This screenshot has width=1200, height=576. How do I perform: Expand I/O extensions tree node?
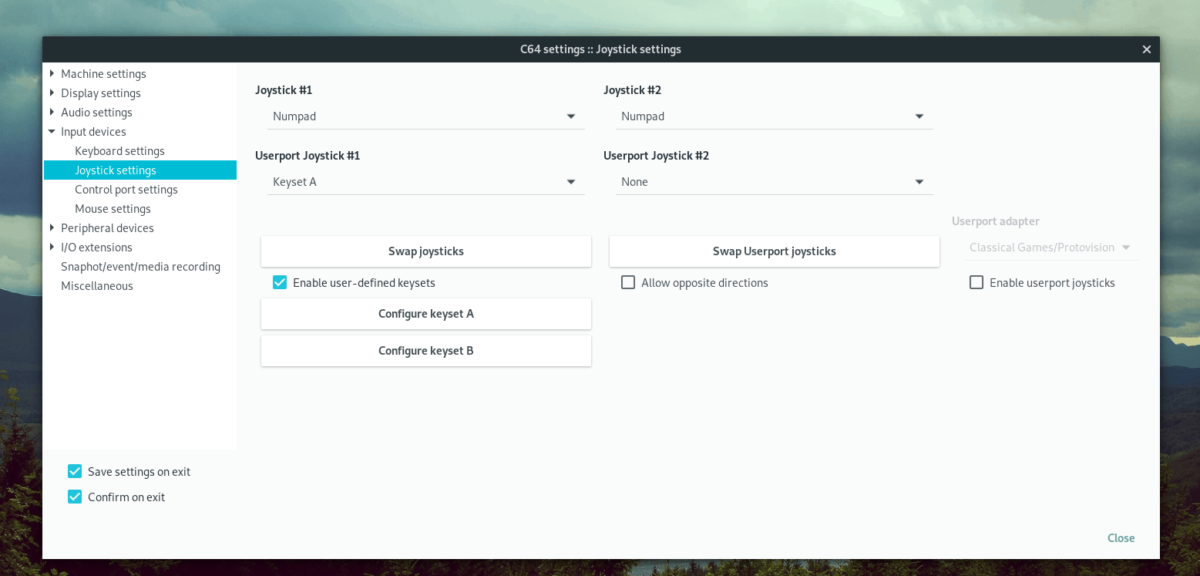51,247
